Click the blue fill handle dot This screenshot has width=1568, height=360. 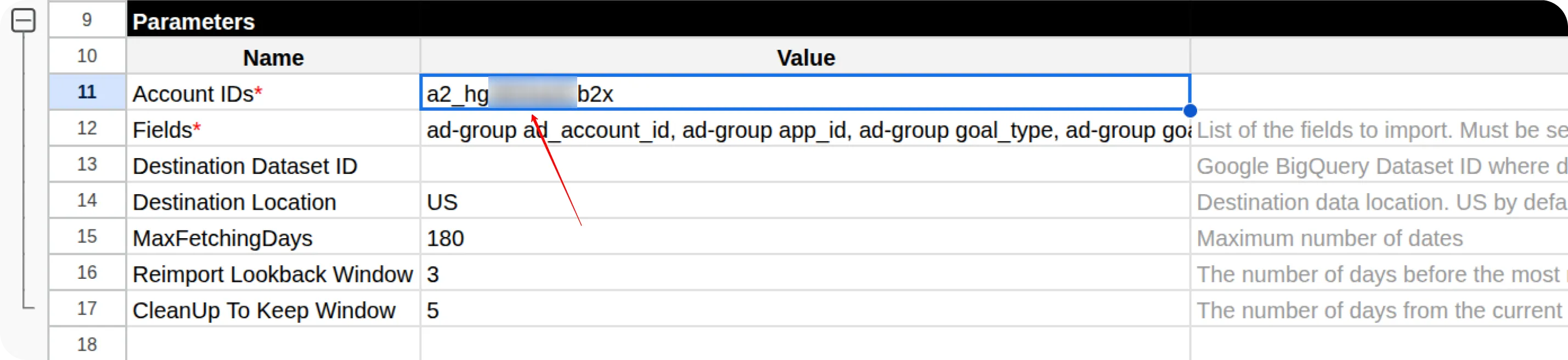[1190, 111]
